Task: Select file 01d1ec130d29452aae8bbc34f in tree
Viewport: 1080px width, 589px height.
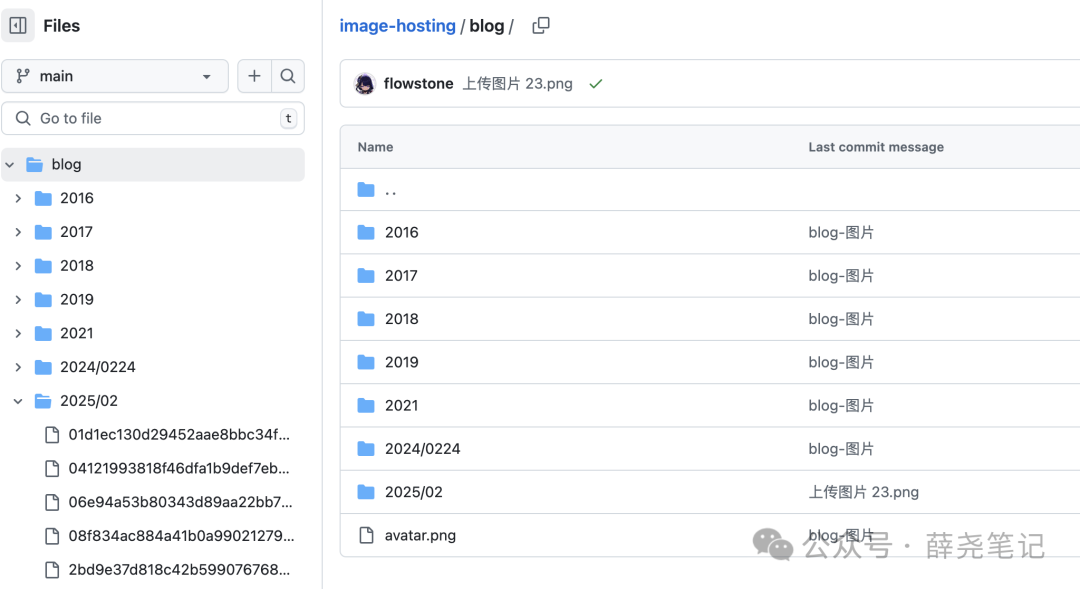Action: pos(178,435)
